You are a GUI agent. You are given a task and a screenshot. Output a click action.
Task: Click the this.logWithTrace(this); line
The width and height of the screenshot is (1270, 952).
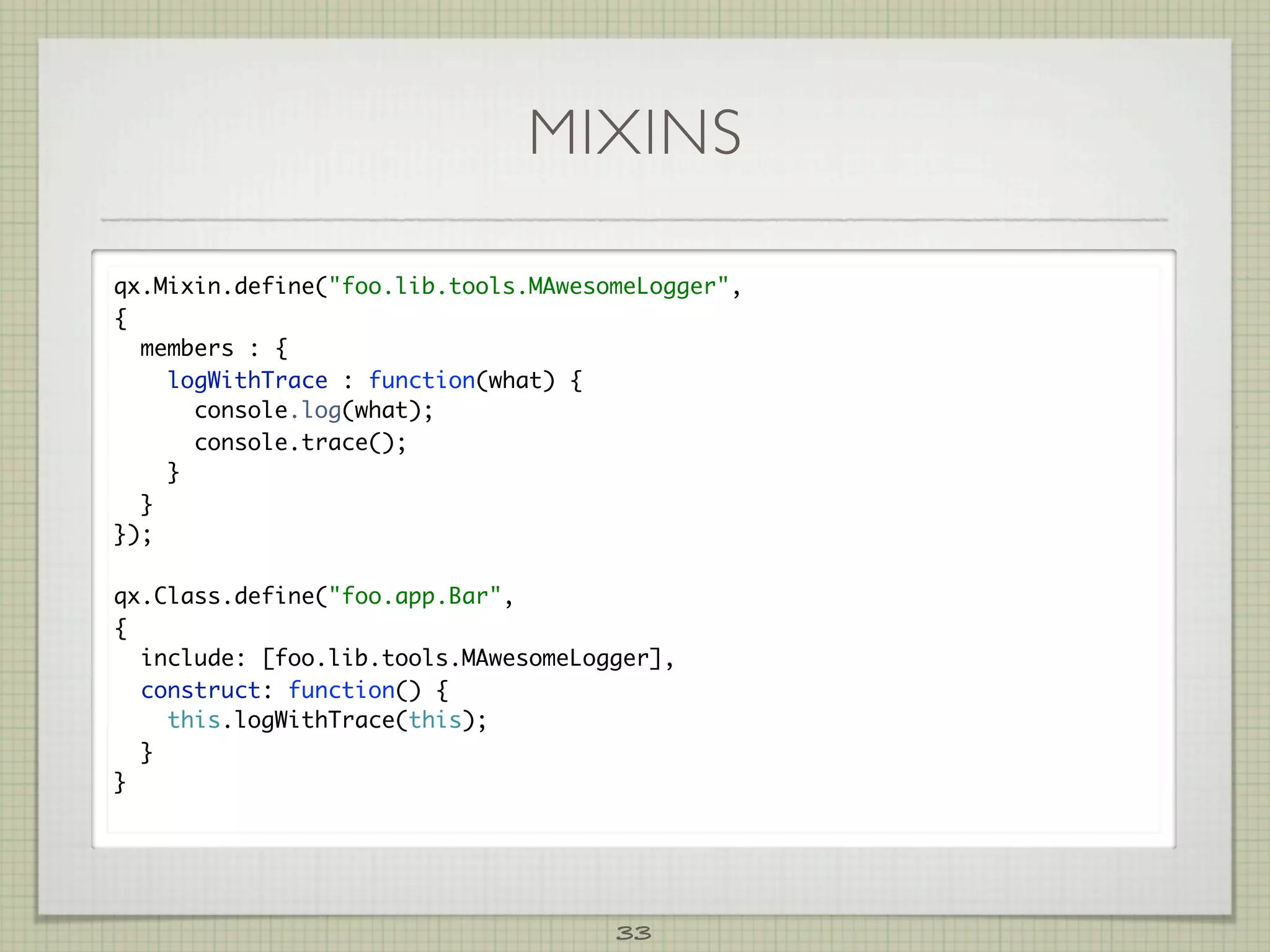327,721
